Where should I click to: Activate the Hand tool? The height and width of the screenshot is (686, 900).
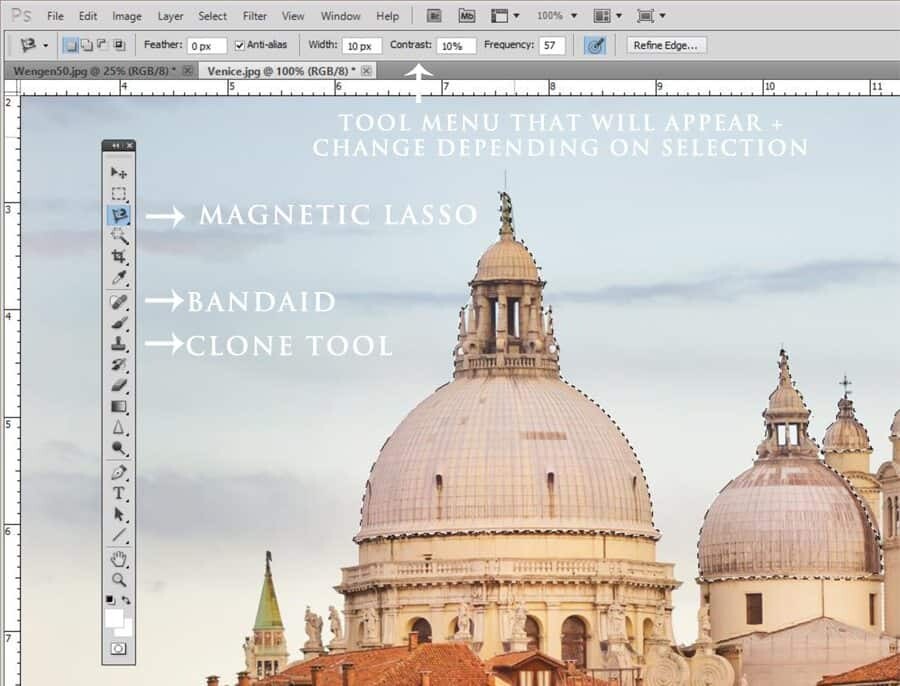tap(119, 559)
